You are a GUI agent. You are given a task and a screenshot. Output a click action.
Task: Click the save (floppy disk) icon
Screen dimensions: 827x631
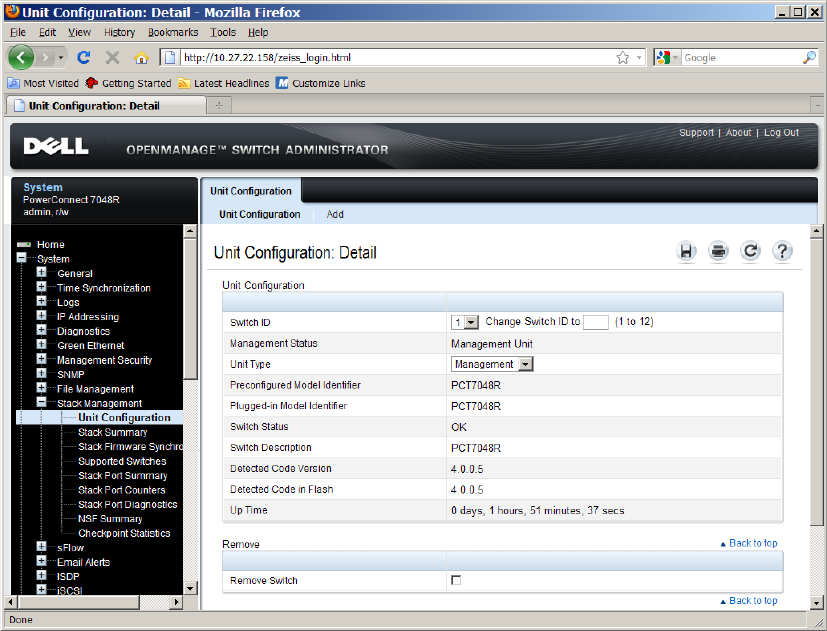pyautogui.click(x=686, y=251)
